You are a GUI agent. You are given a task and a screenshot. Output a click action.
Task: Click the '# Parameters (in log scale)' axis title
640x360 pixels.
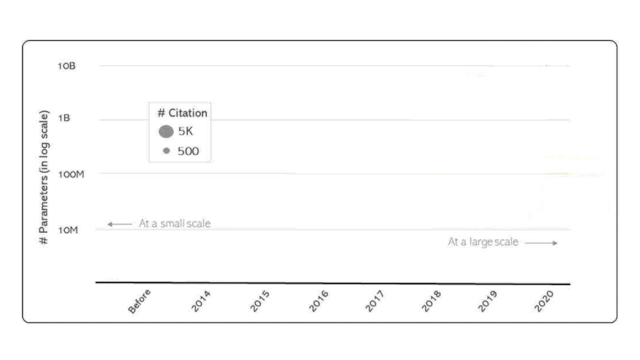click(44, 177)
